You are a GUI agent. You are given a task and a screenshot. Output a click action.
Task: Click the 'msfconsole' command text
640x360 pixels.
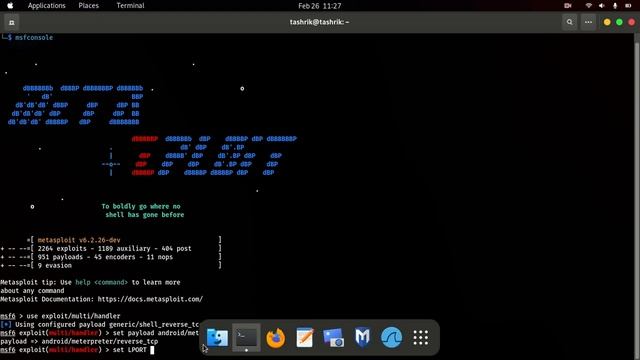tap(34, 38)
